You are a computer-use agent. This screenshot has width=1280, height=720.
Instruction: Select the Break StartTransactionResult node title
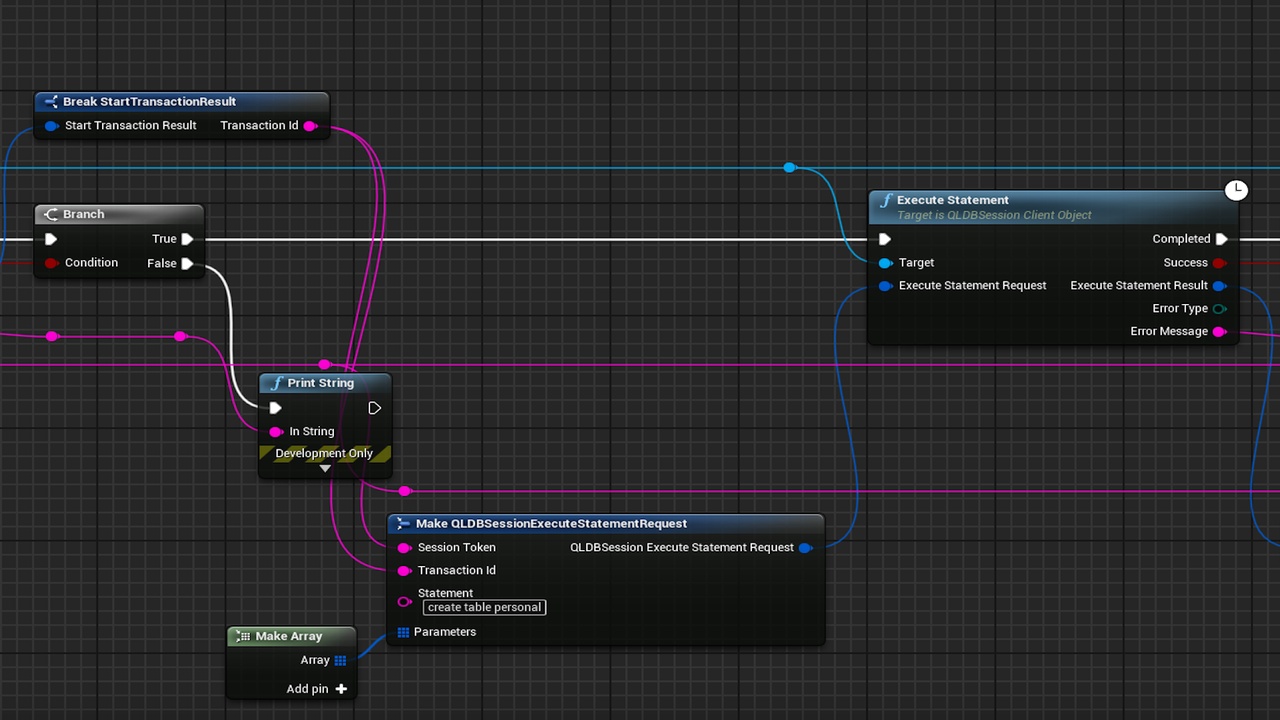click(149, 102)
